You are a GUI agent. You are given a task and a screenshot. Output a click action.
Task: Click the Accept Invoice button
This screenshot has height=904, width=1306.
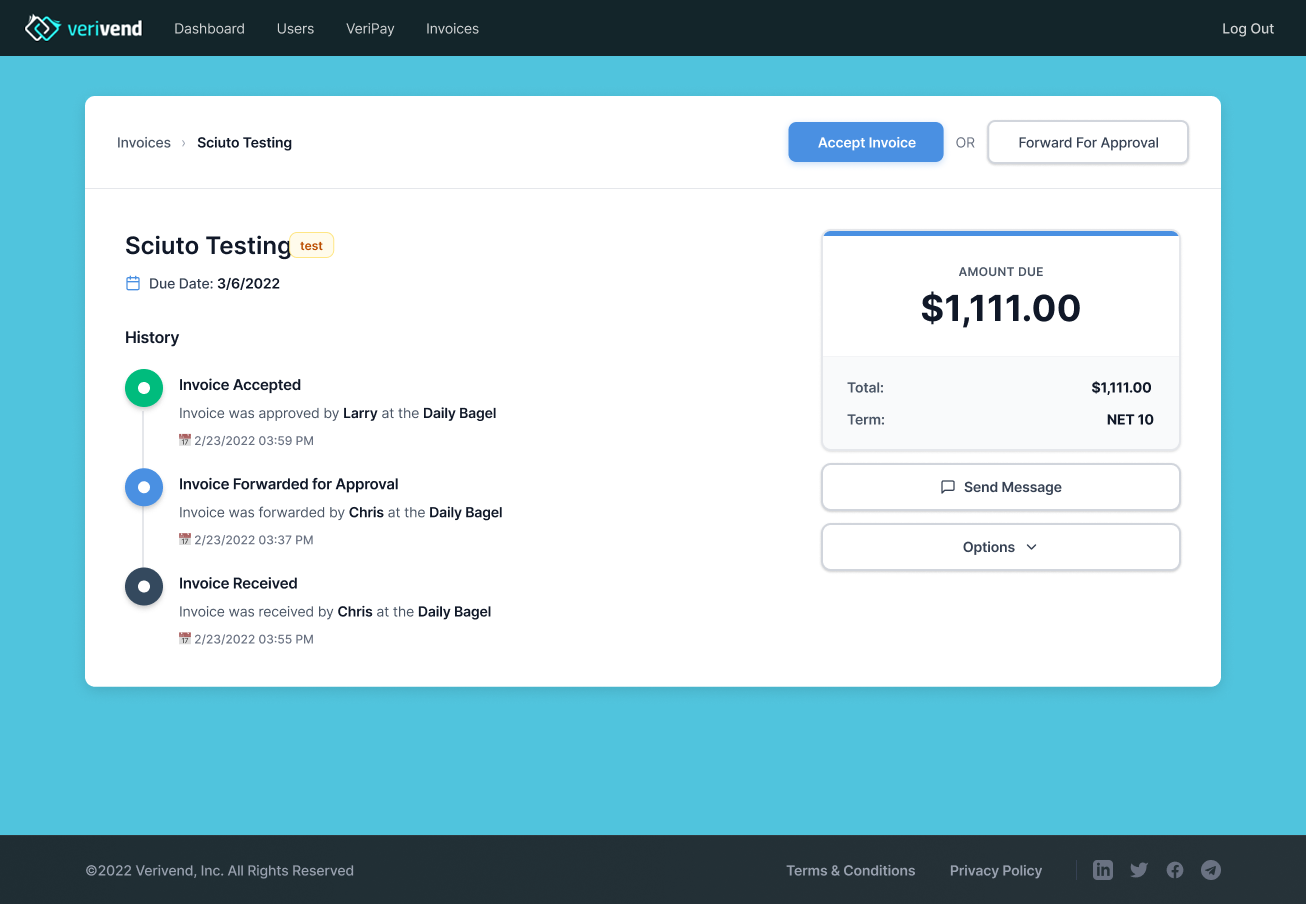(866, 142)
